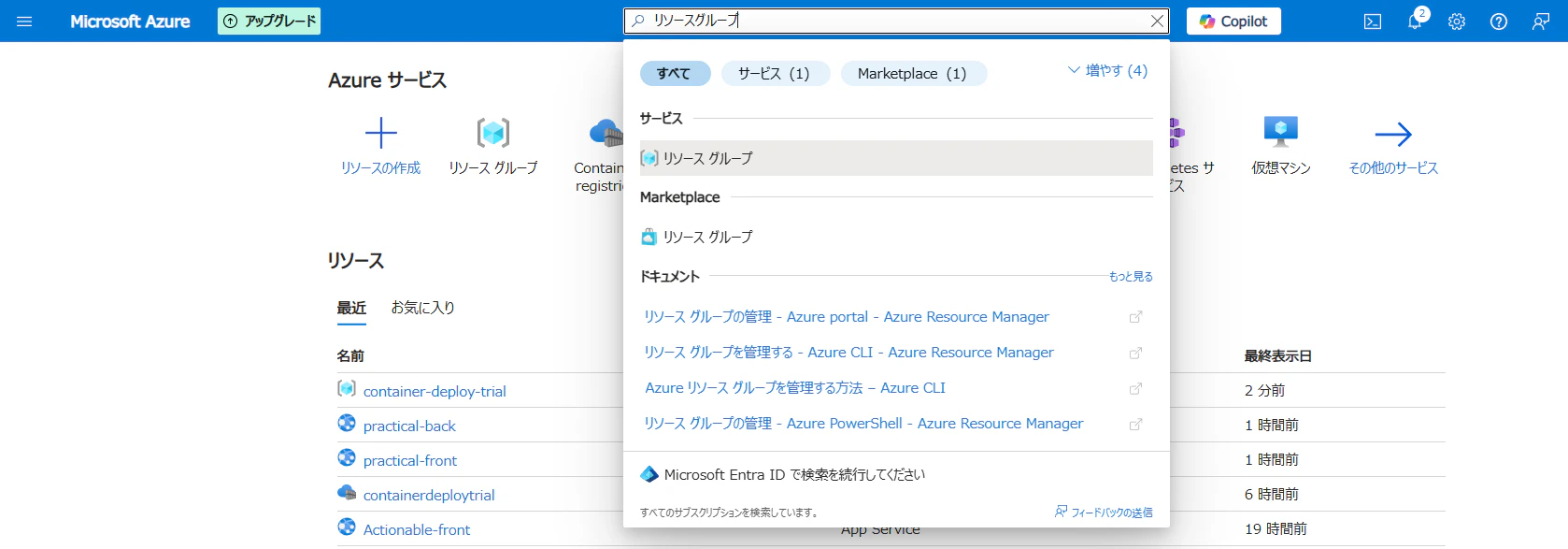The height and width of the screenshot is (549, 1568).
Task: Open Marketplace リソース グループ result
Action: coord(895,237)
